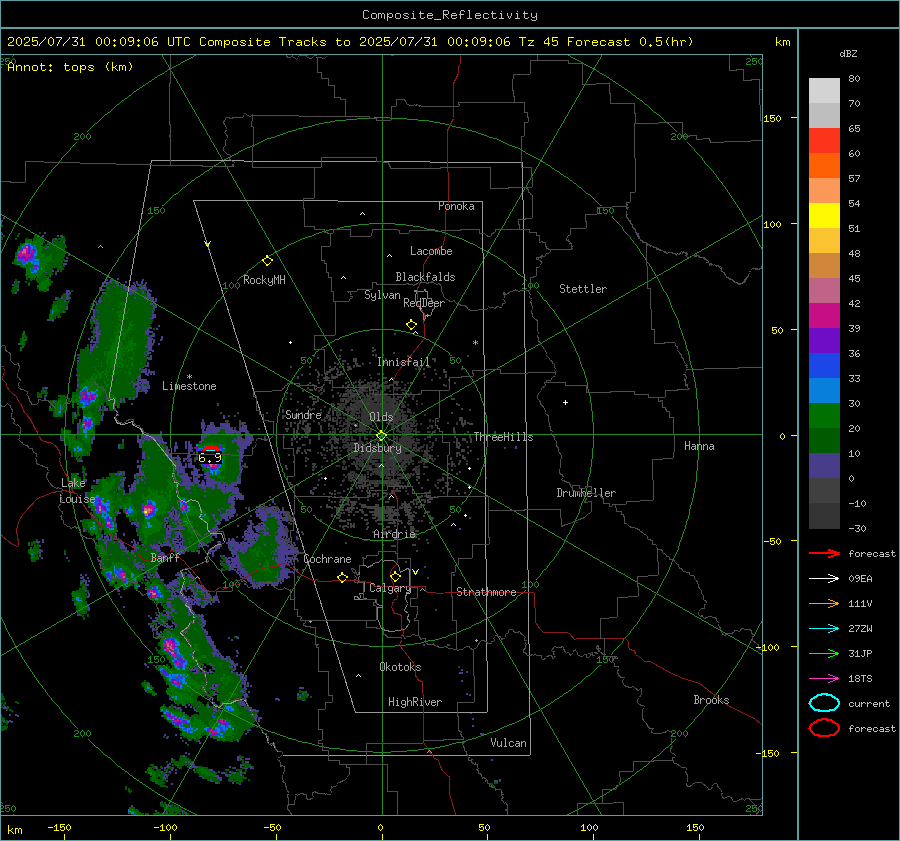Screen dimensions: 900x841
Task: Click the Blackfalds city label
Action: point(425,277)
